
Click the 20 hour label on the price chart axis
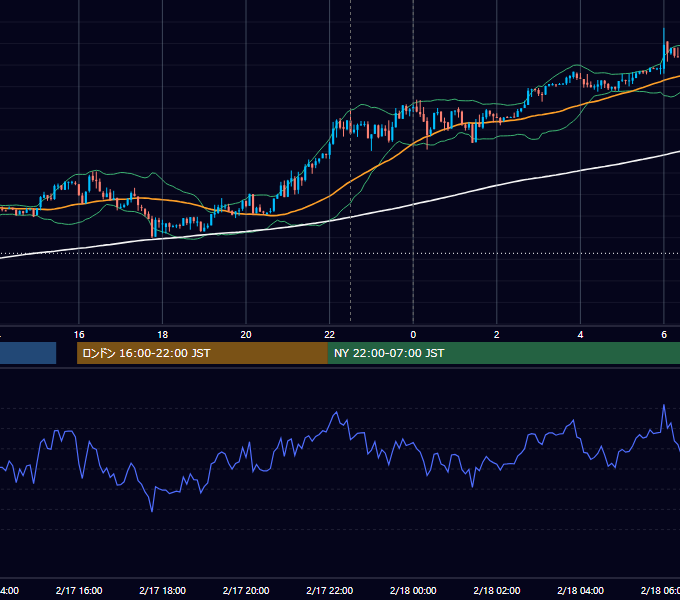pyautogui.click(x=246, y=335)
